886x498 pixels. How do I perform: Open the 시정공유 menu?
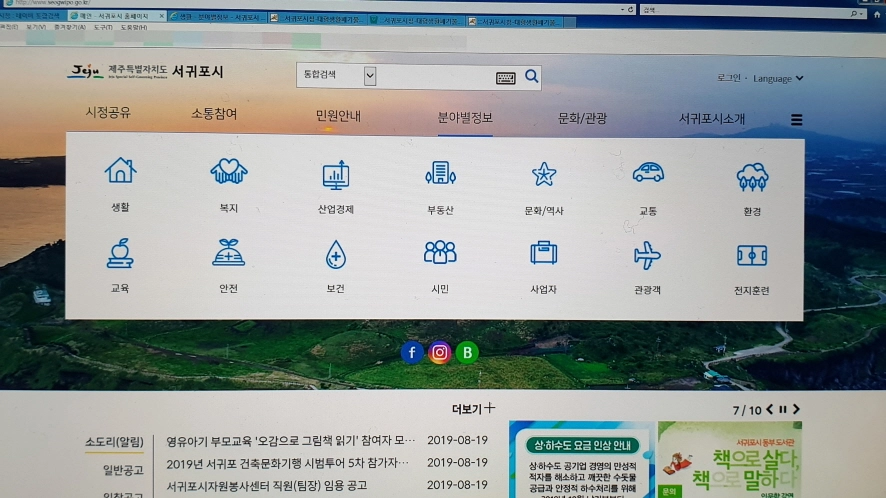(x=108, y=112)
